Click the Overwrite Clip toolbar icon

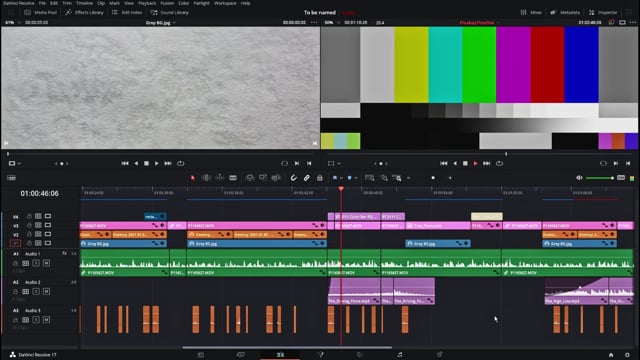(263, 178)
